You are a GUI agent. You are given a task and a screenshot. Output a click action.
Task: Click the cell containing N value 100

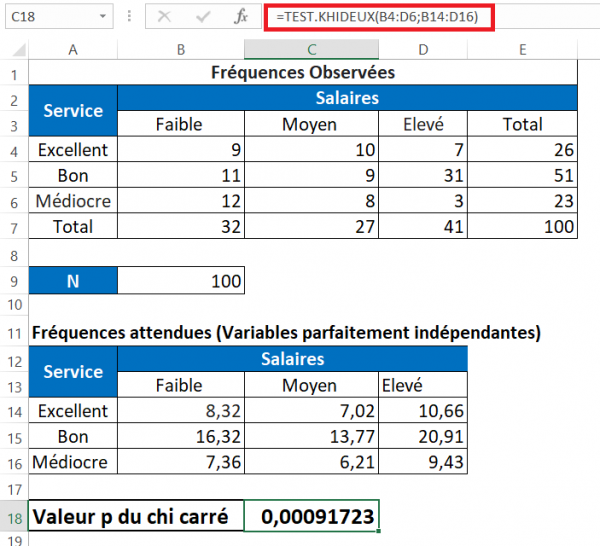[181, 281]
